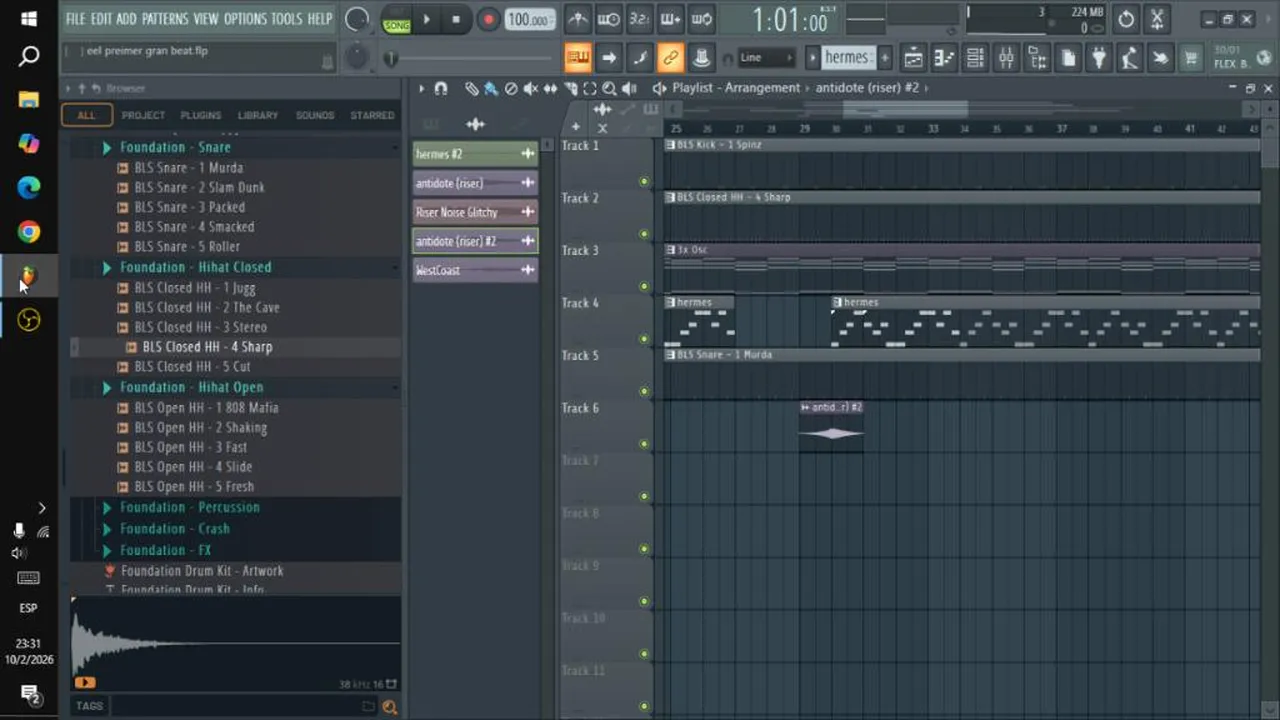Open the plugin picker plug icon
Screen dimensions: 1280x720
pyautogui.click(x=1099, y=58)
